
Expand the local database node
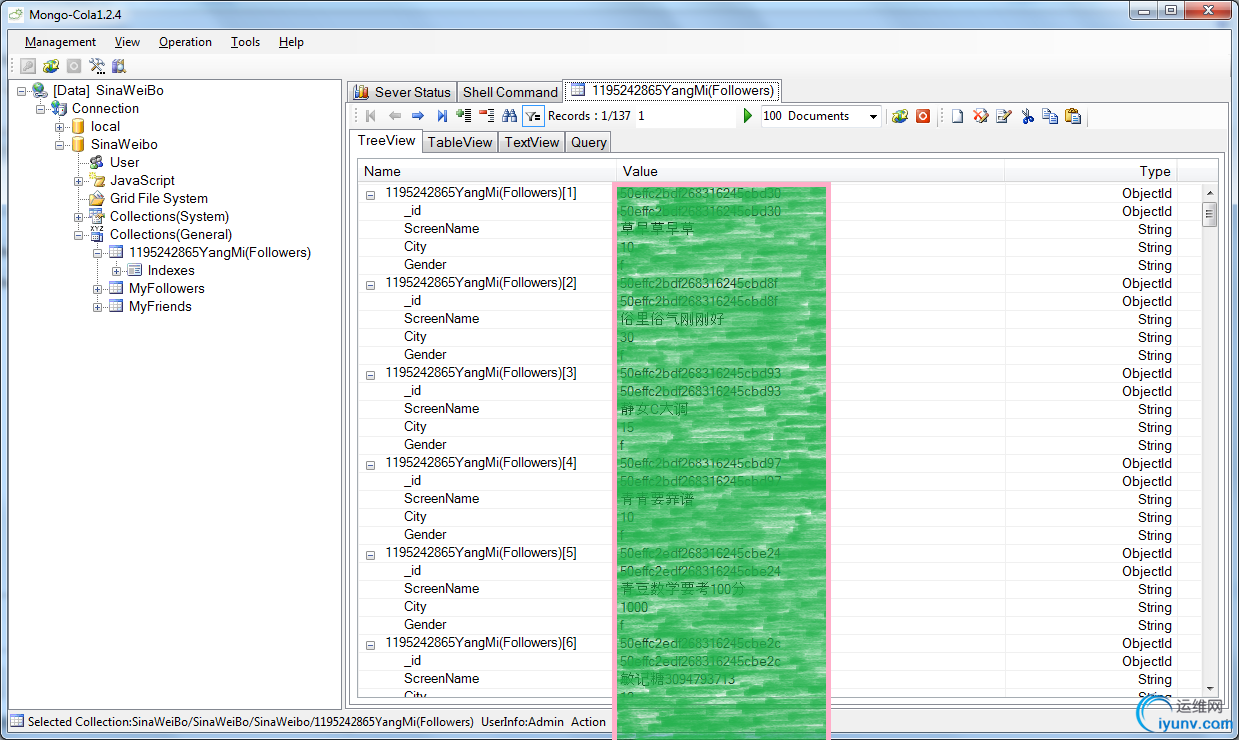point(60,127)
